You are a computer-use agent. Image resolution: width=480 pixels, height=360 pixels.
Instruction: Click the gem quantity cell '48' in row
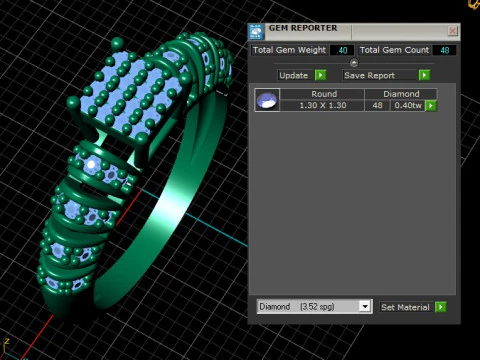pos(377,106)
